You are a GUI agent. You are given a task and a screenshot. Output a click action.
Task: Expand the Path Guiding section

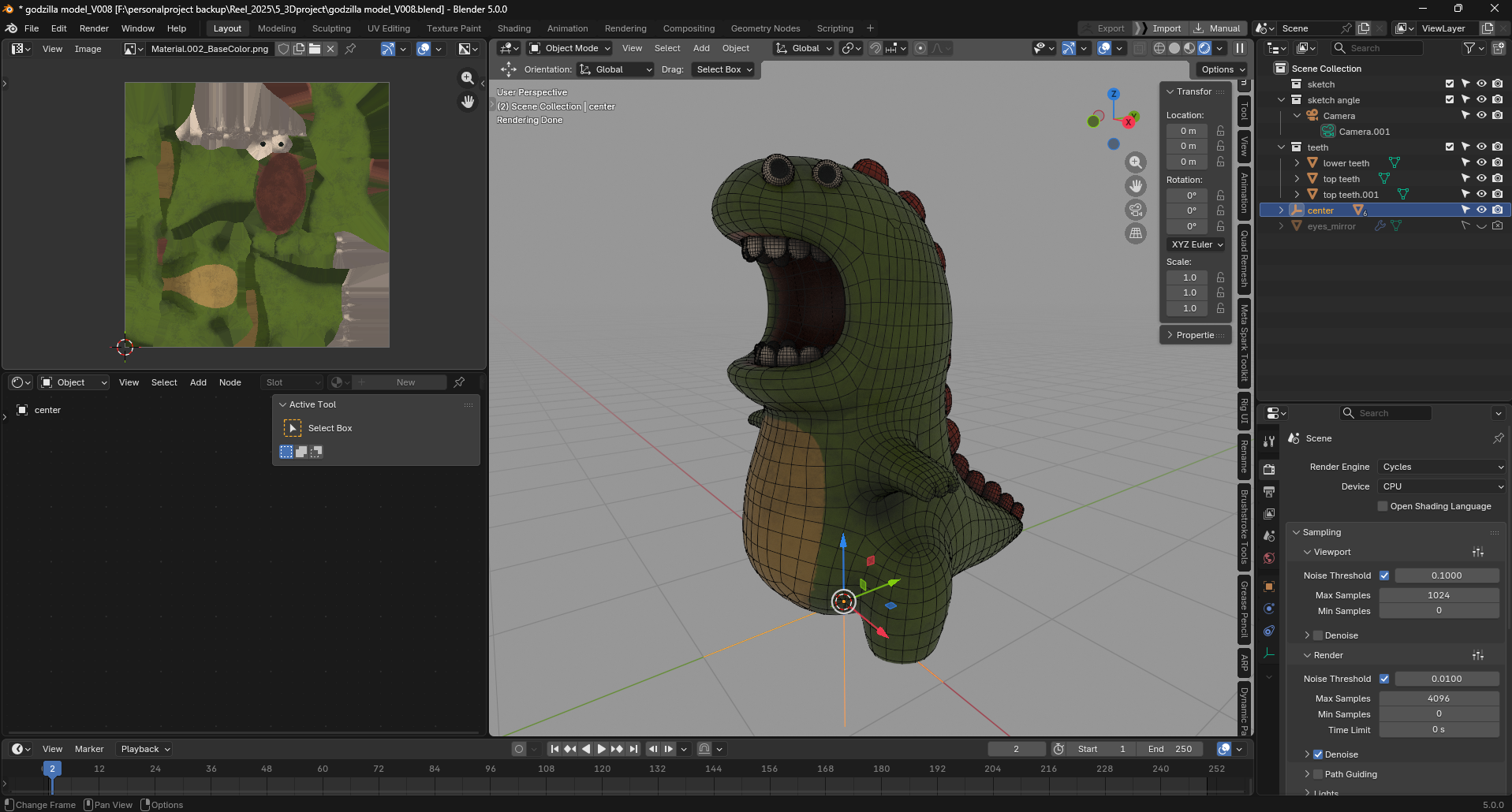coord(1307,774)
